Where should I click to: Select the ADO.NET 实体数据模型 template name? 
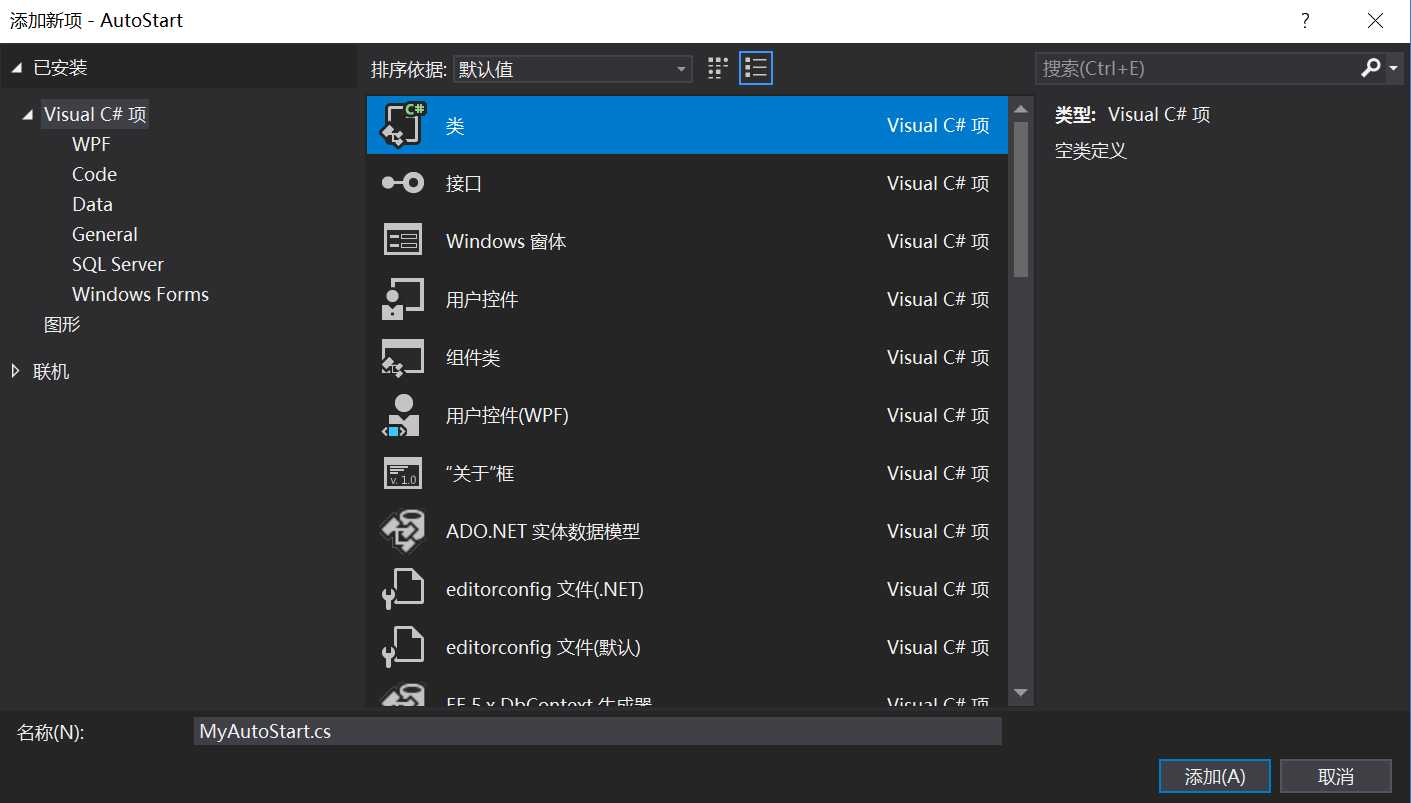[x=543, y=532]
